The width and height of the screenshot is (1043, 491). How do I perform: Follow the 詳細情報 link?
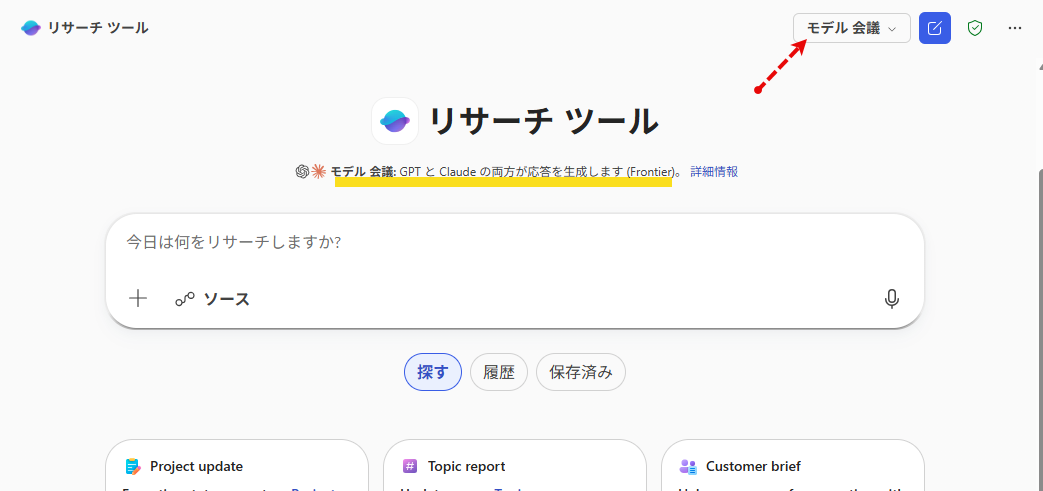click(x=714, y=171)
